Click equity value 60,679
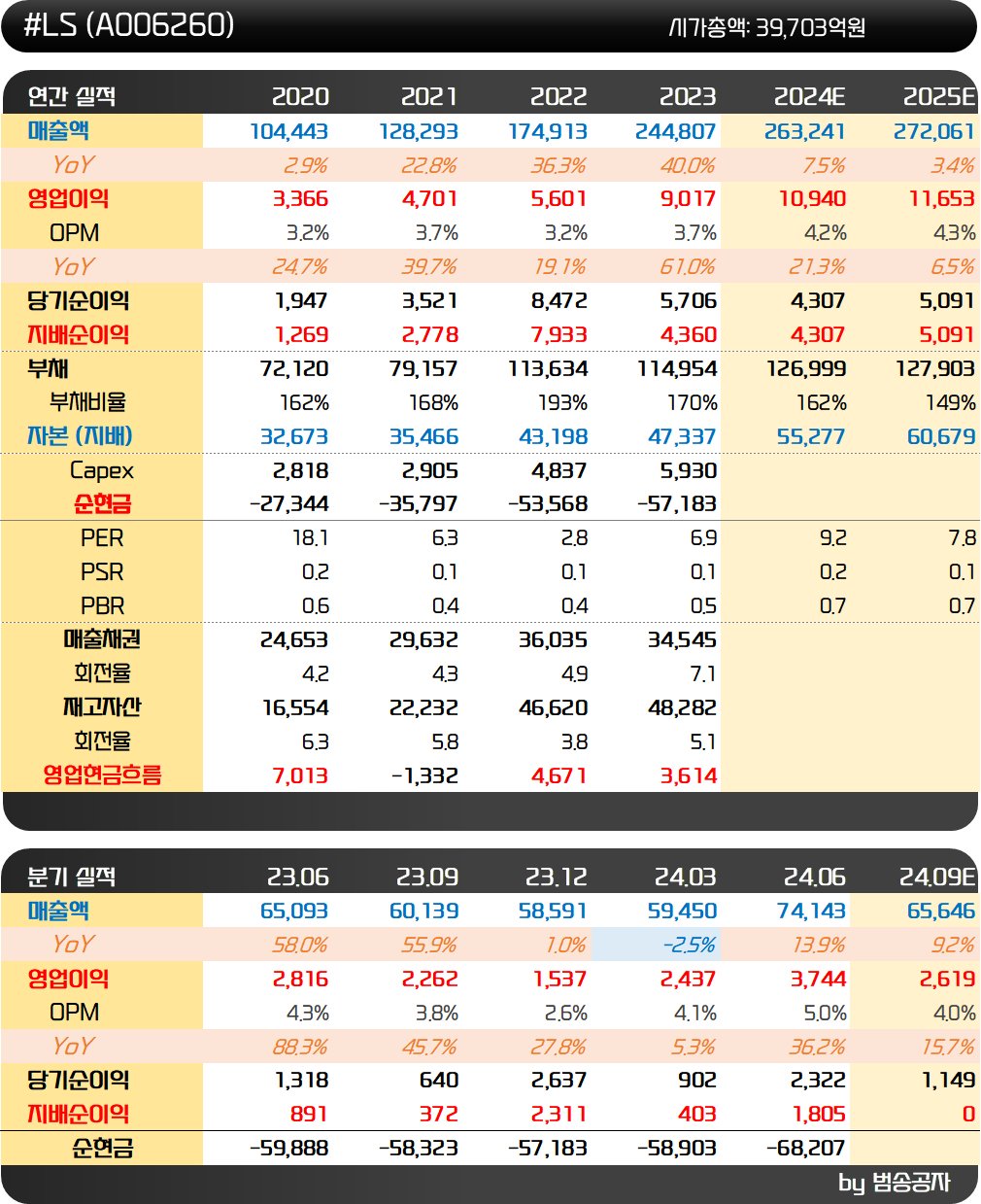 coord(941,437)
